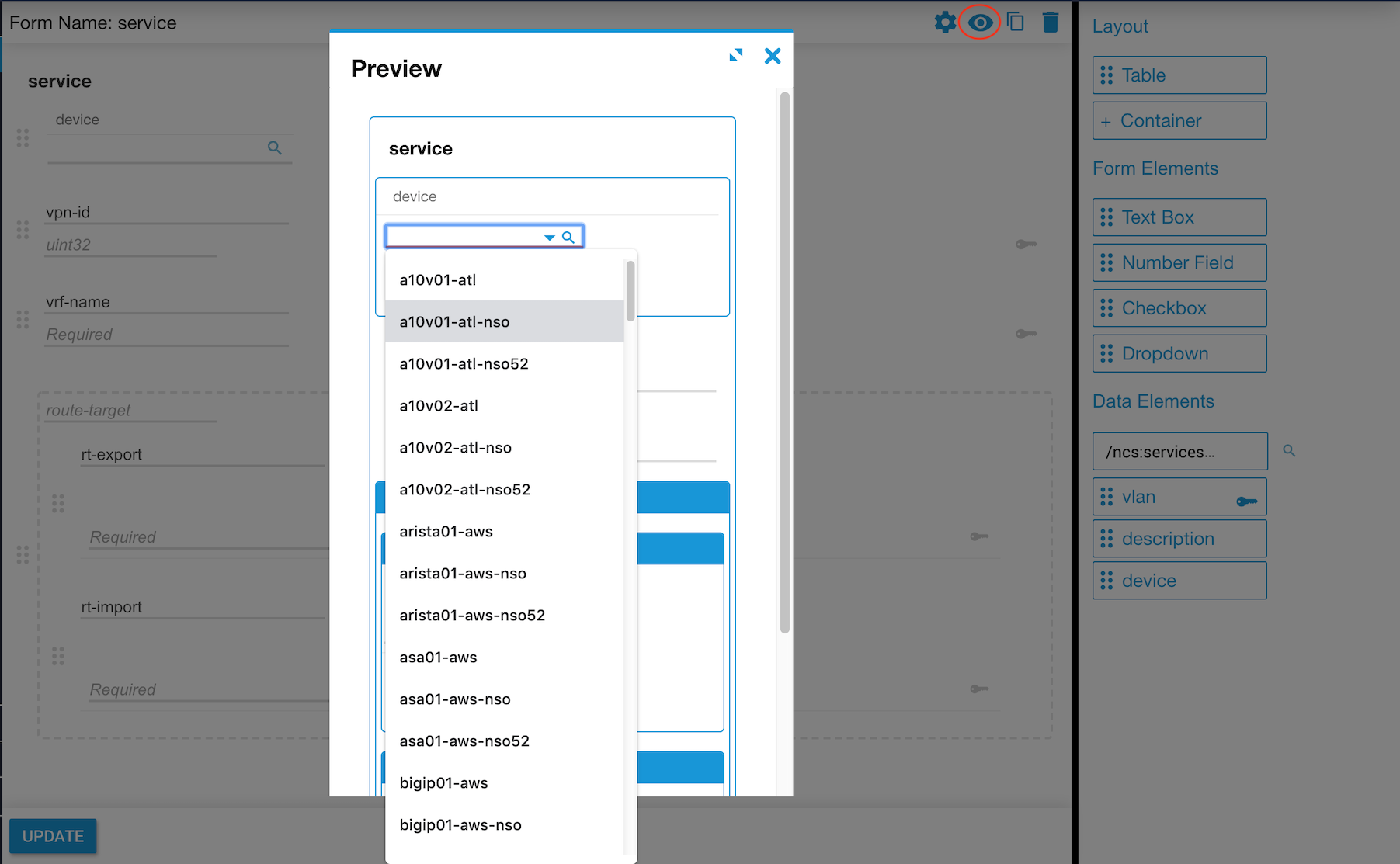1400x864 pixels.
Task: Click the key icon on vpn-id row
Action: click(1027, 245)
